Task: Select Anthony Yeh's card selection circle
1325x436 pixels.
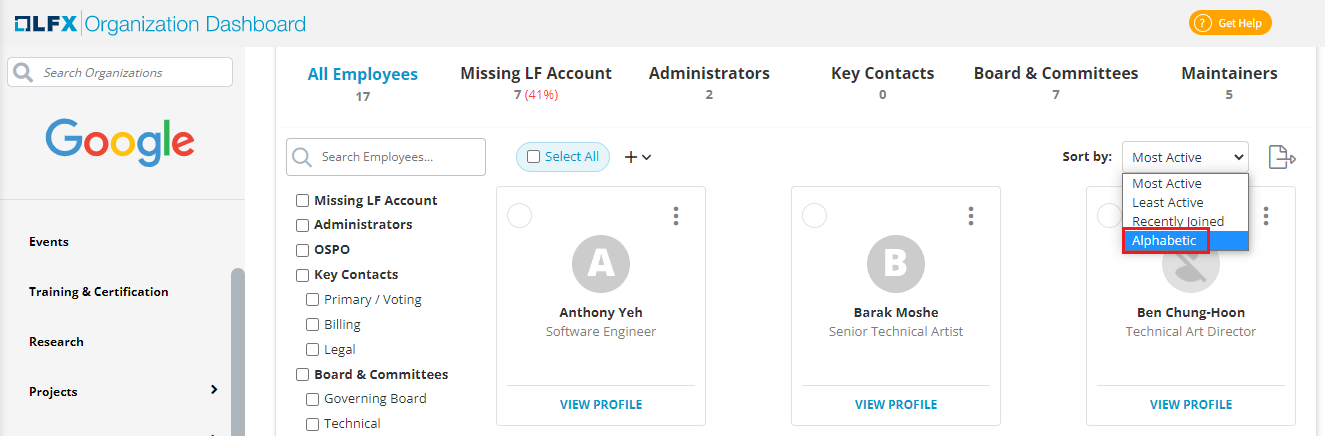Action: click(x=520, y=215)
